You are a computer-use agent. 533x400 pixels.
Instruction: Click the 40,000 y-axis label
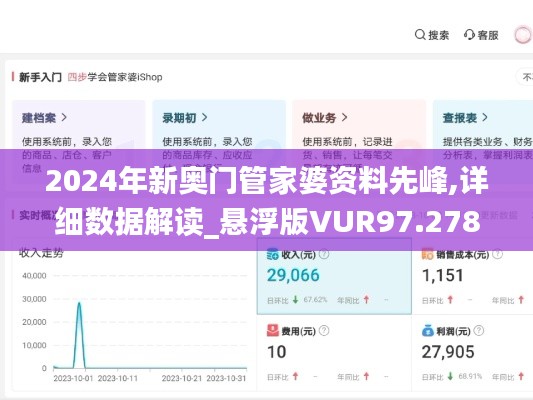pos(34,276)
